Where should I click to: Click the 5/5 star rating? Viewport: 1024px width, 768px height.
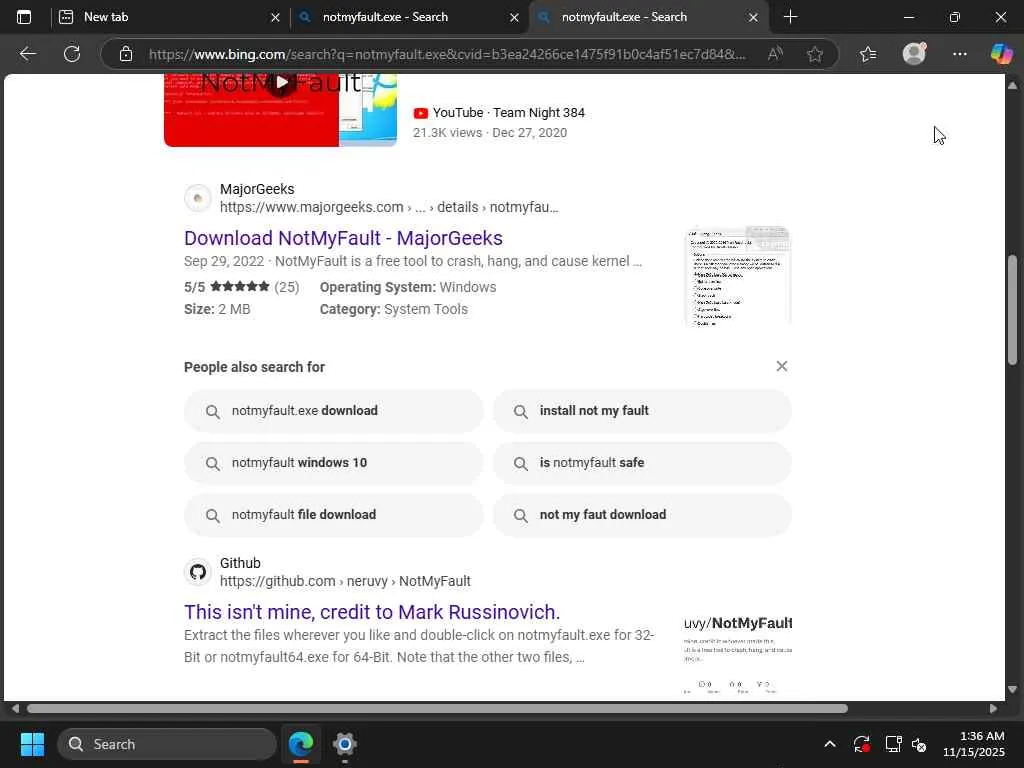click(242, 287)
